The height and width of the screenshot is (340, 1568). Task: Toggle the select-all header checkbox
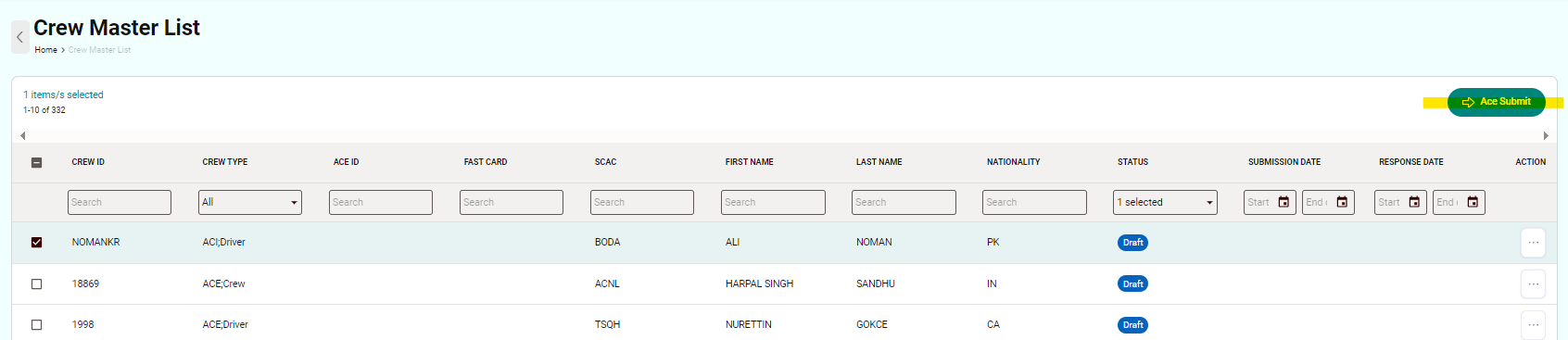(x=37, y=162)
